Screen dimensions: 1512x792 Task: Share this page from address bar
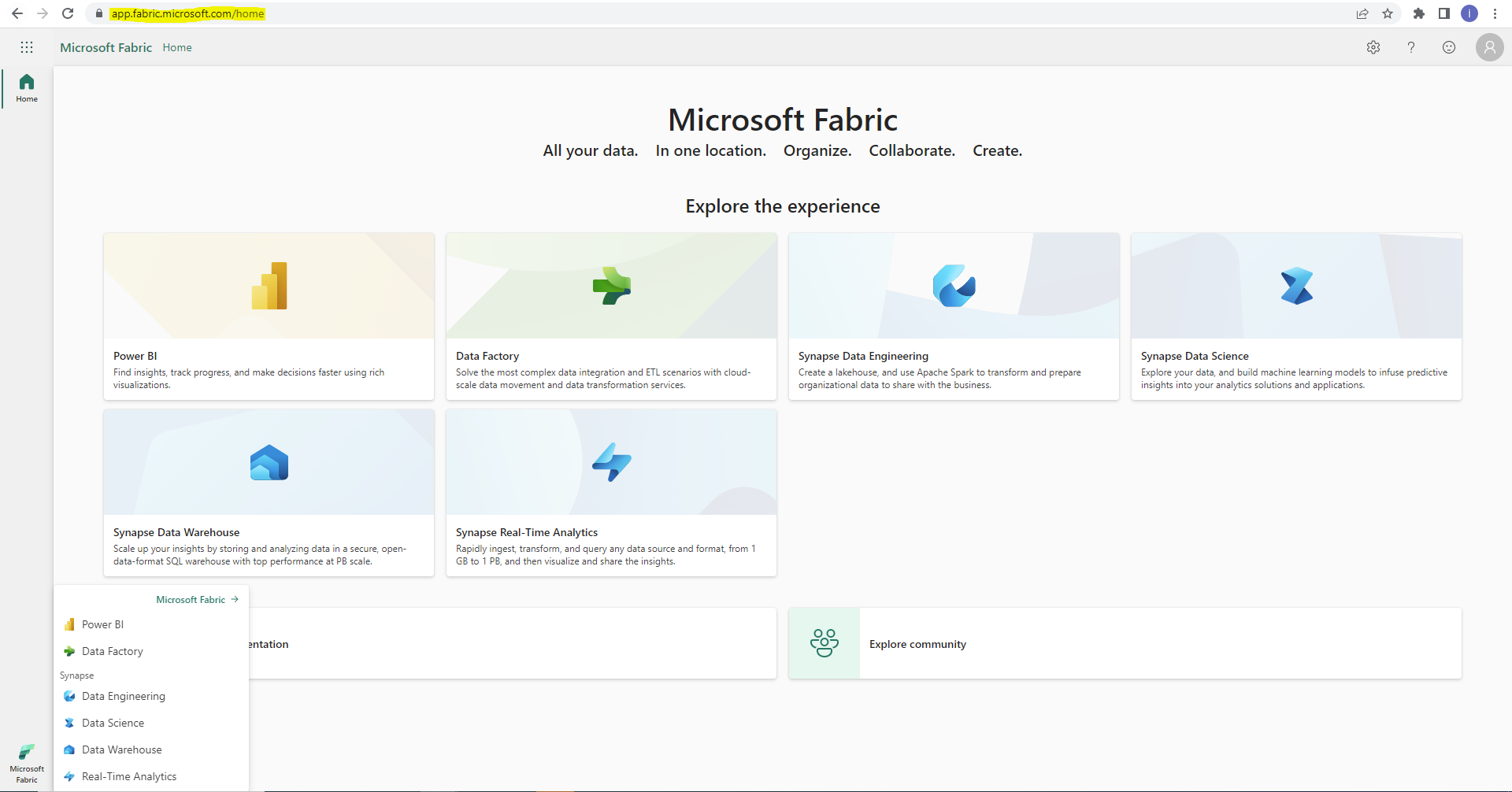[x=1362, y=13]
